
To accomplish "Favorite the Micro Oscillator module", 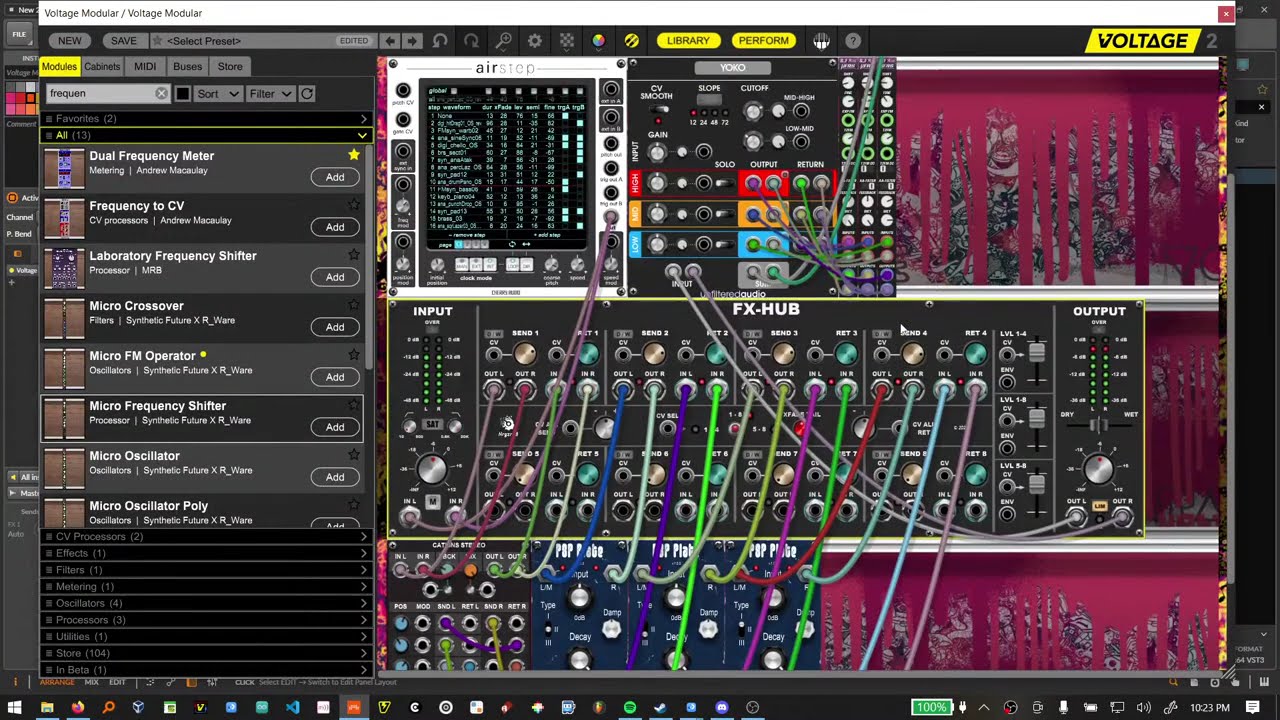I will tap(353, 455).
